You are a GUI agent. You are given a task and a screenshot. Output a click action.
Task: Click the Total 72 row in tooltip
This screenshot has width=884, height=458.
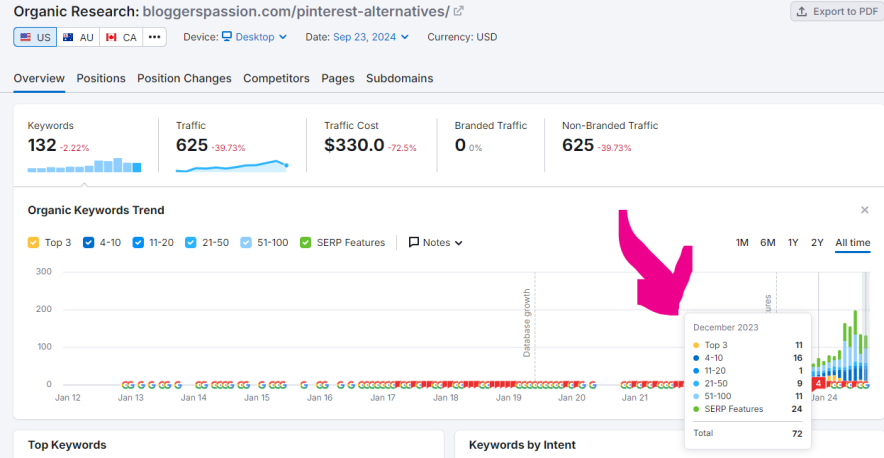(x=748, y=433)
